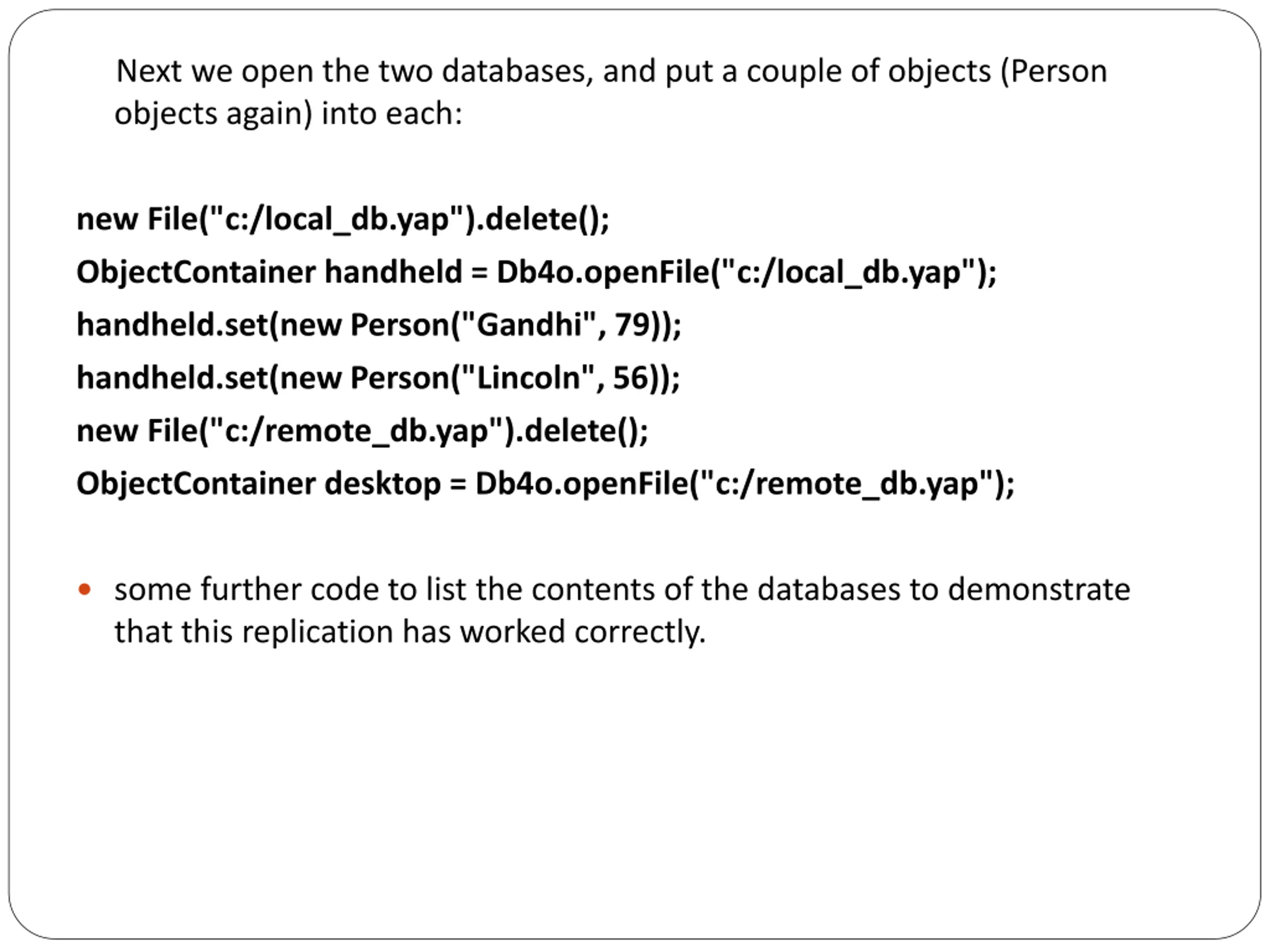Select the Person "Gandhi", 79 code line
Image resolution: width=1270 pixels, height=952 pixels.
click(x=379, y=325)
